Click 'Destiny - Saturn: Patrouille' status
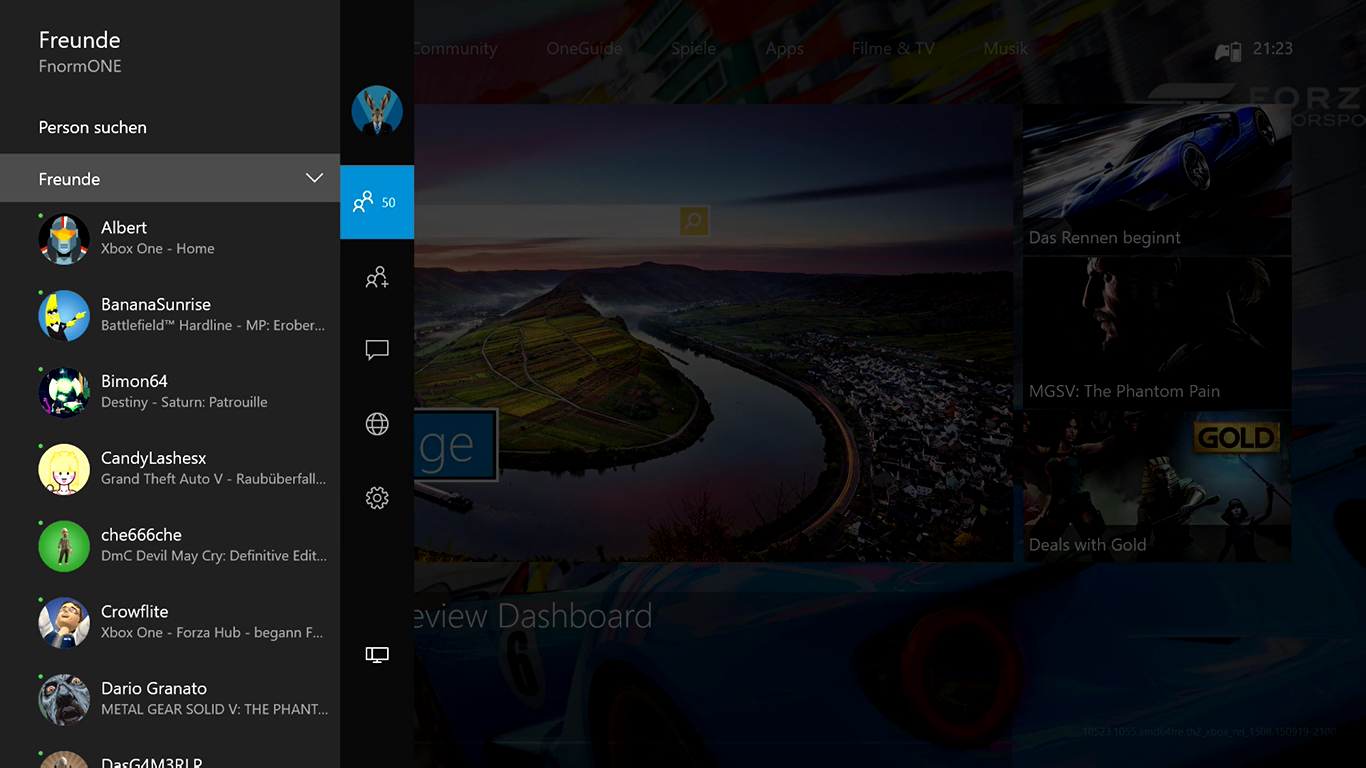1366x768 pixels. pyautogui.click(x=184, y=402)
